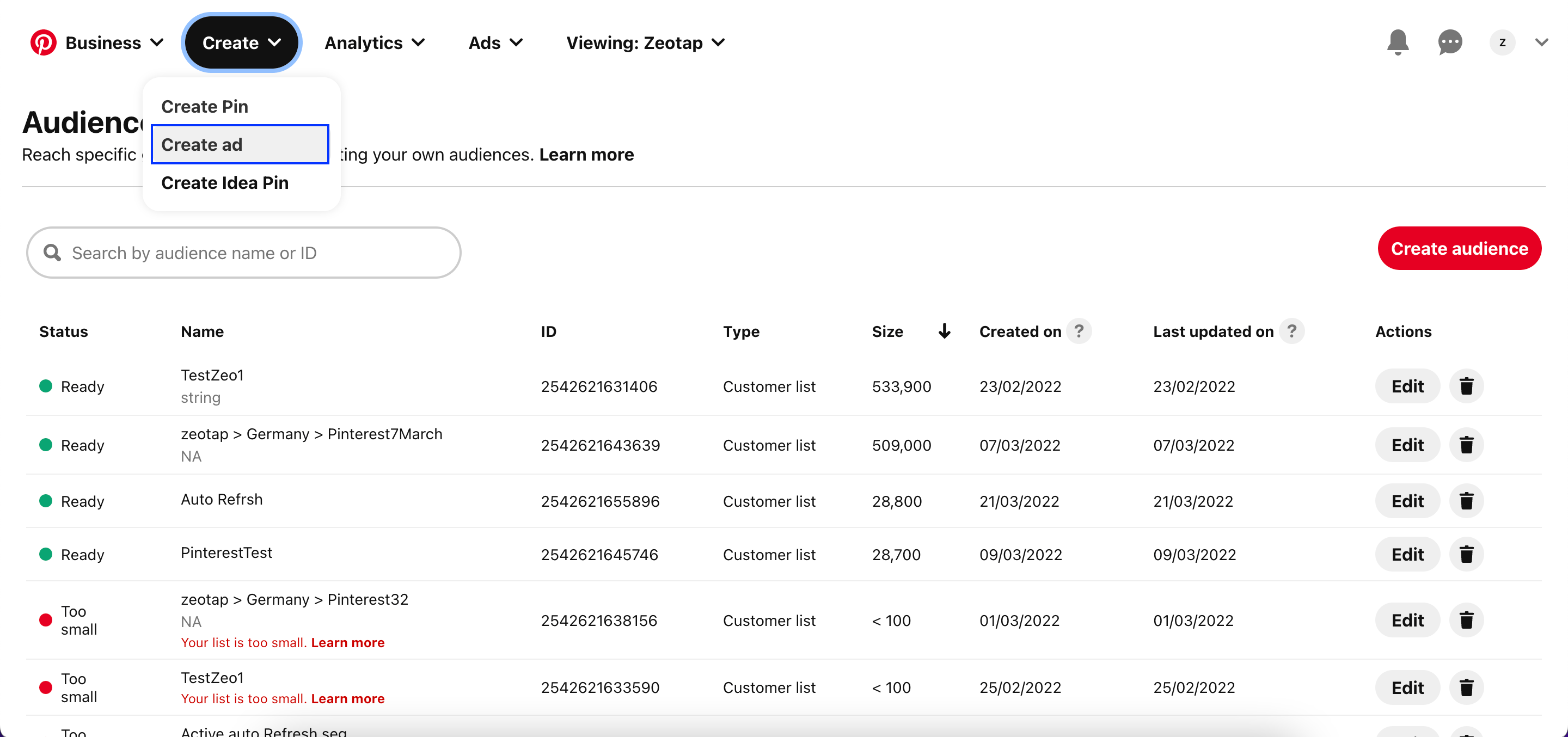
Task: Open the notifications bell
Action: click(x=1398, y=42)
